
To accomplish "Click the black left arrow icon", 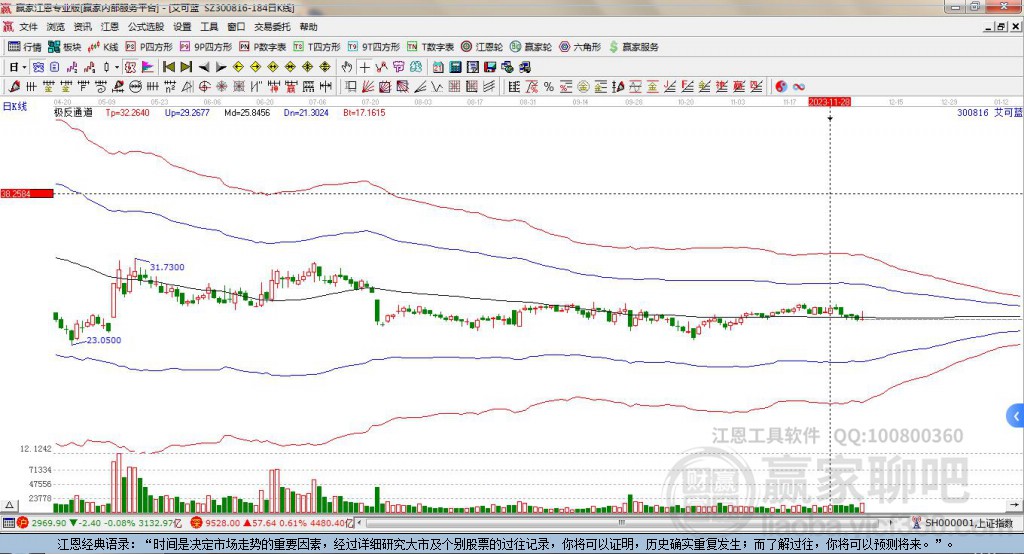I will 204,67.
